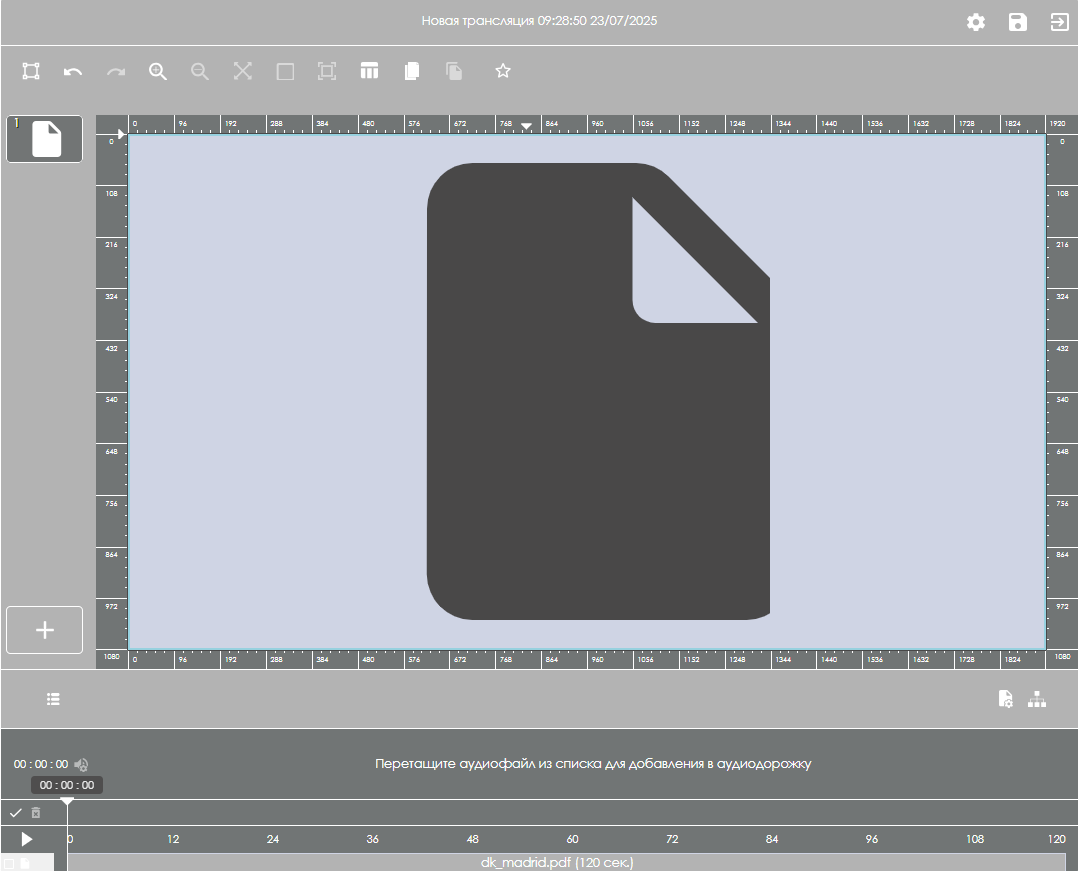Zoom in on the canvas
Viewport: 1078px width, 871px height.
pos(158,71)
